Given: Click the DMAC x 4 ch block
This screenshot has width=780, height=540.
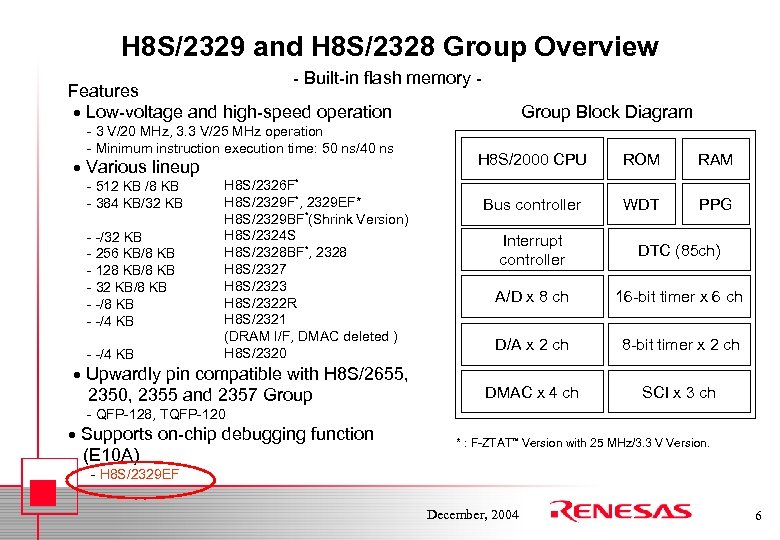Looking at the screenshot, I should click(532, 392).
